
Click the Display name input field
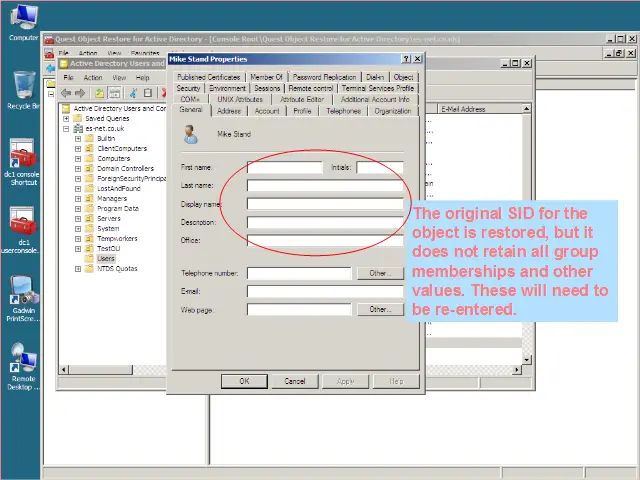click(325, 204)
